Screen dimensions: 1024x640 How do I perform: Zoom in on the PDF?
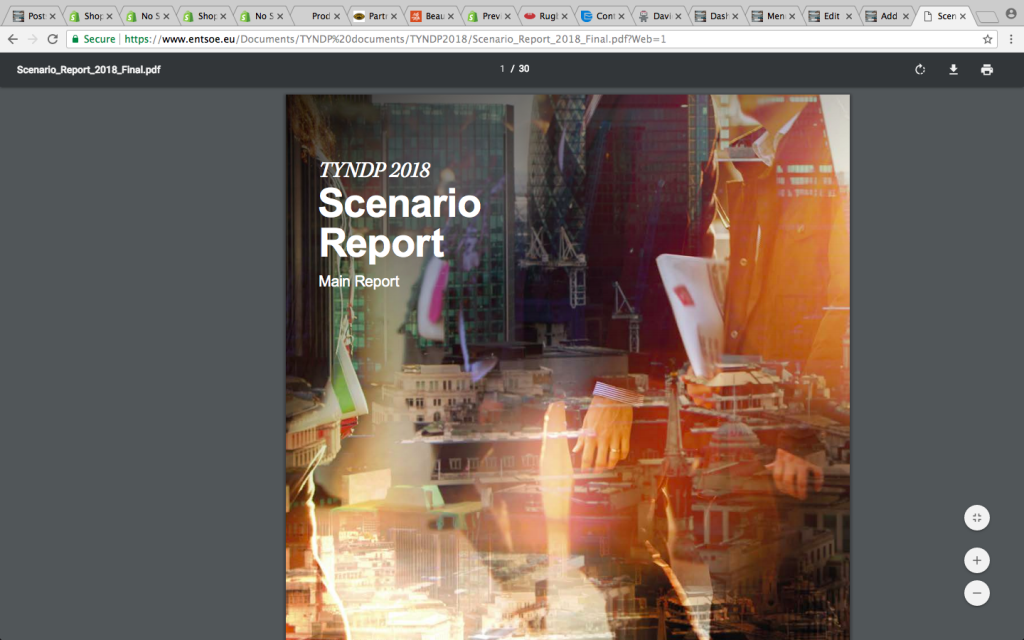pos(977,560)
